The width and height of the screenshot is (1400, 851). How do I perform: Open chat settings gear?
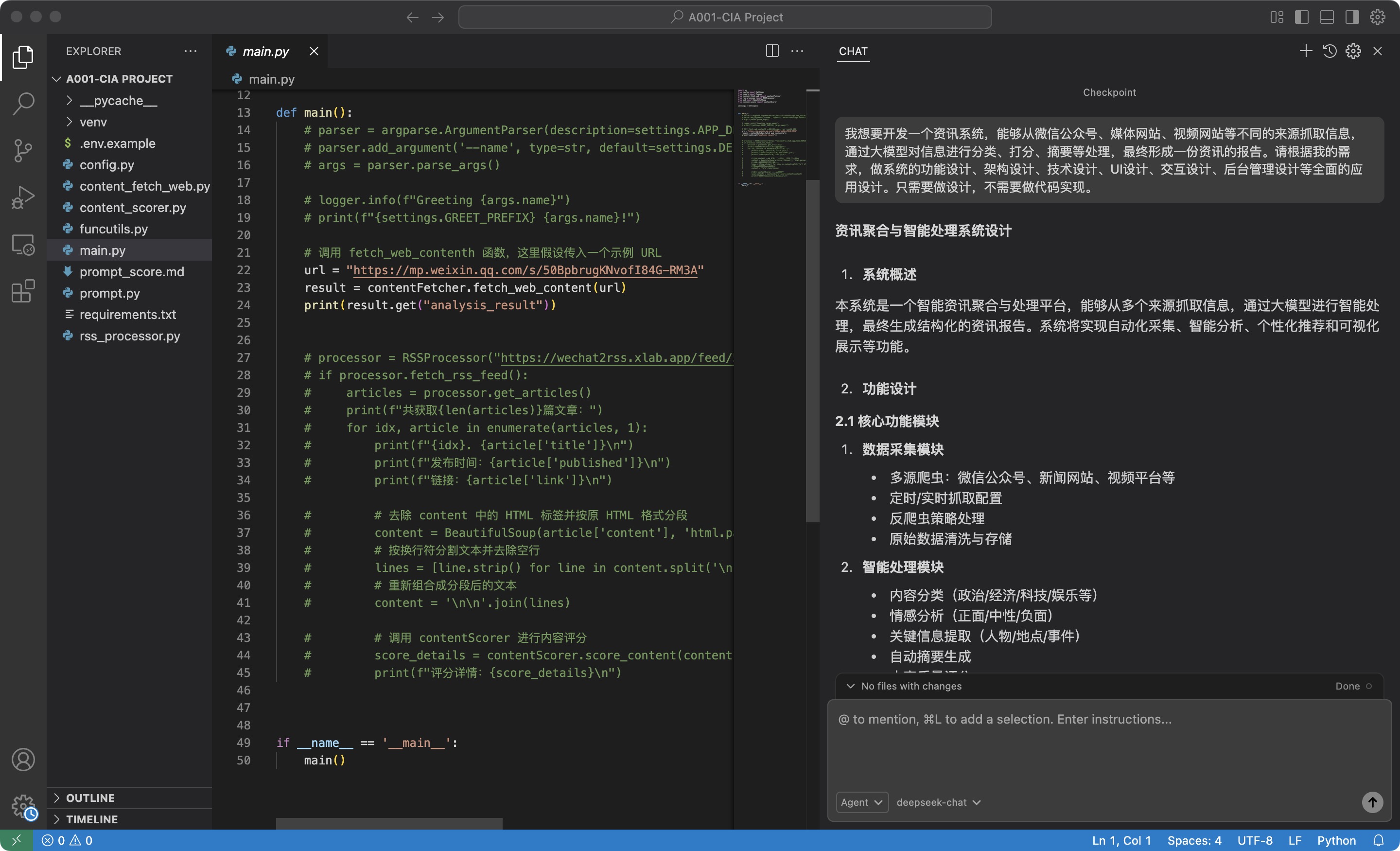1353,51
